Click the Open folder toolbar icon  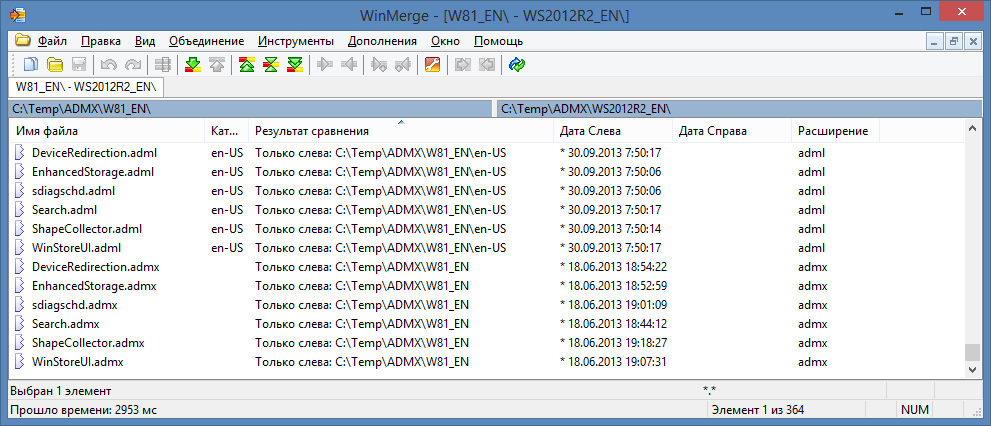tap(56, 64)
